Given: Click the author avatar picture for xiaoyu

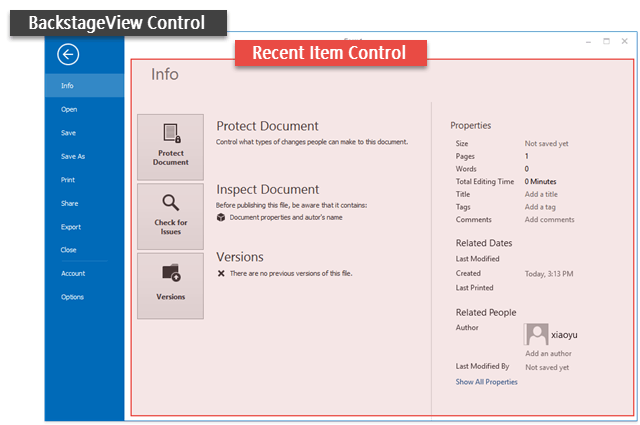Looking at the screenshot, I should pyautogui.click(x=536, y=334).
